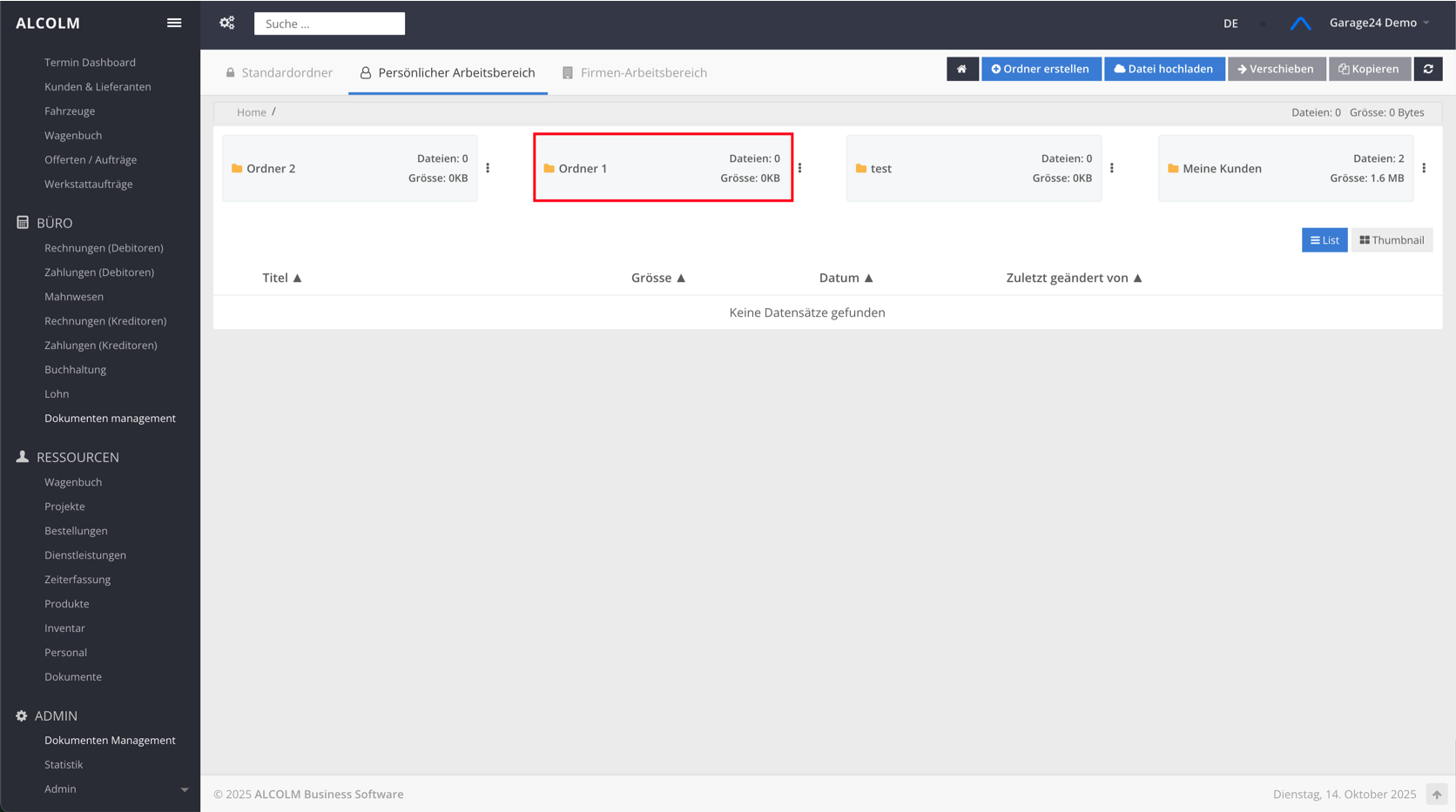Open the settings gears icon
Image resolution: width=1456 pixels, height=812 pixels.
coord(227,23)
